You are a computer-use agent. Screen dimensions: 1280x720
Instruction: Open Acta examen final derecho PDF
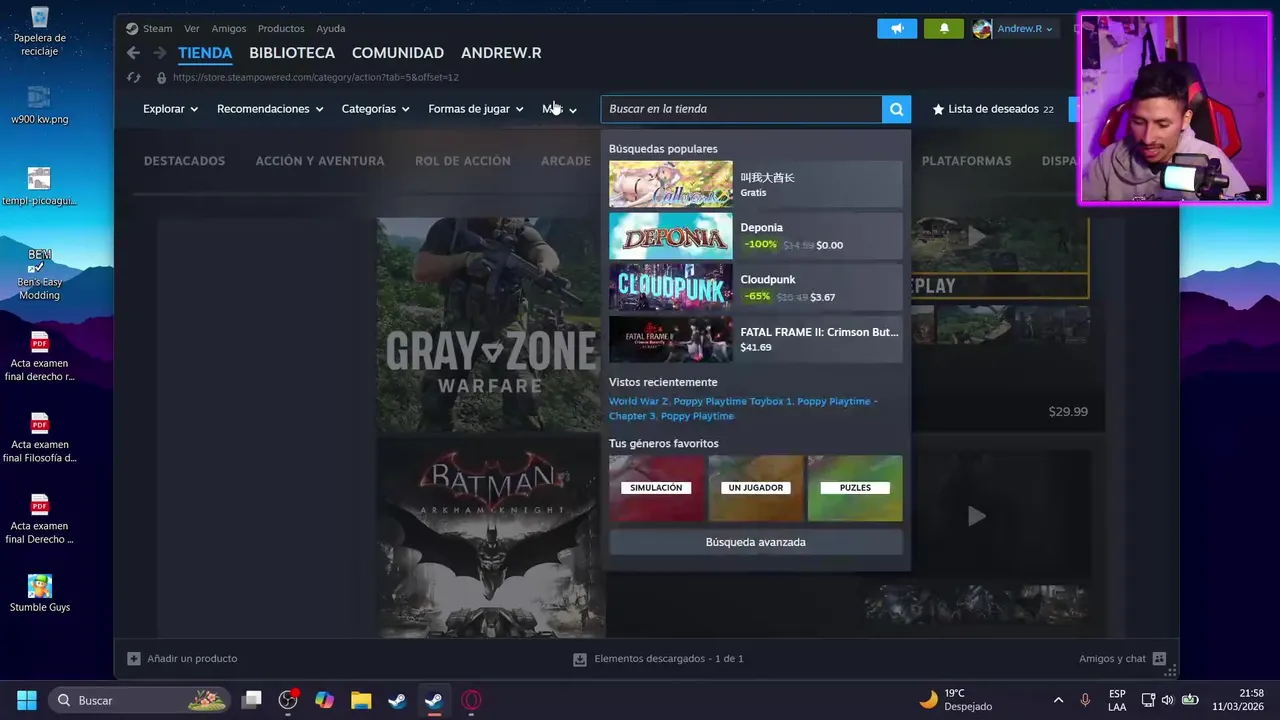(x=40, y=342)
